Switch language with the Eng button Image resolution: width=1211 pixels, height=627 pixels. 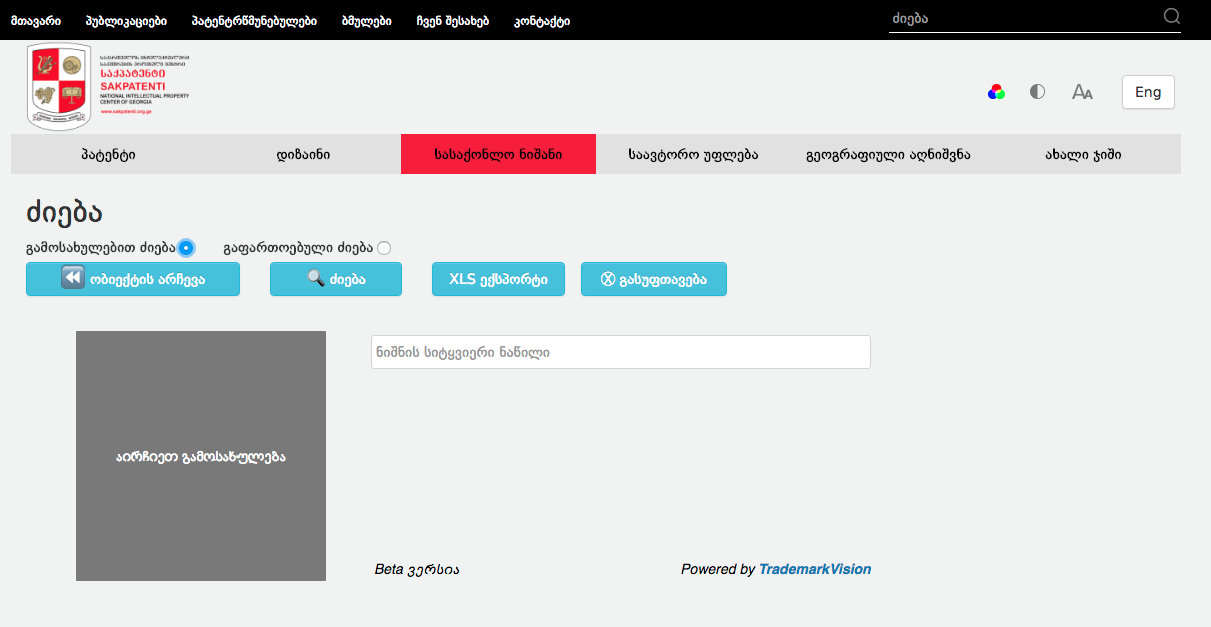pos(1148,92)
